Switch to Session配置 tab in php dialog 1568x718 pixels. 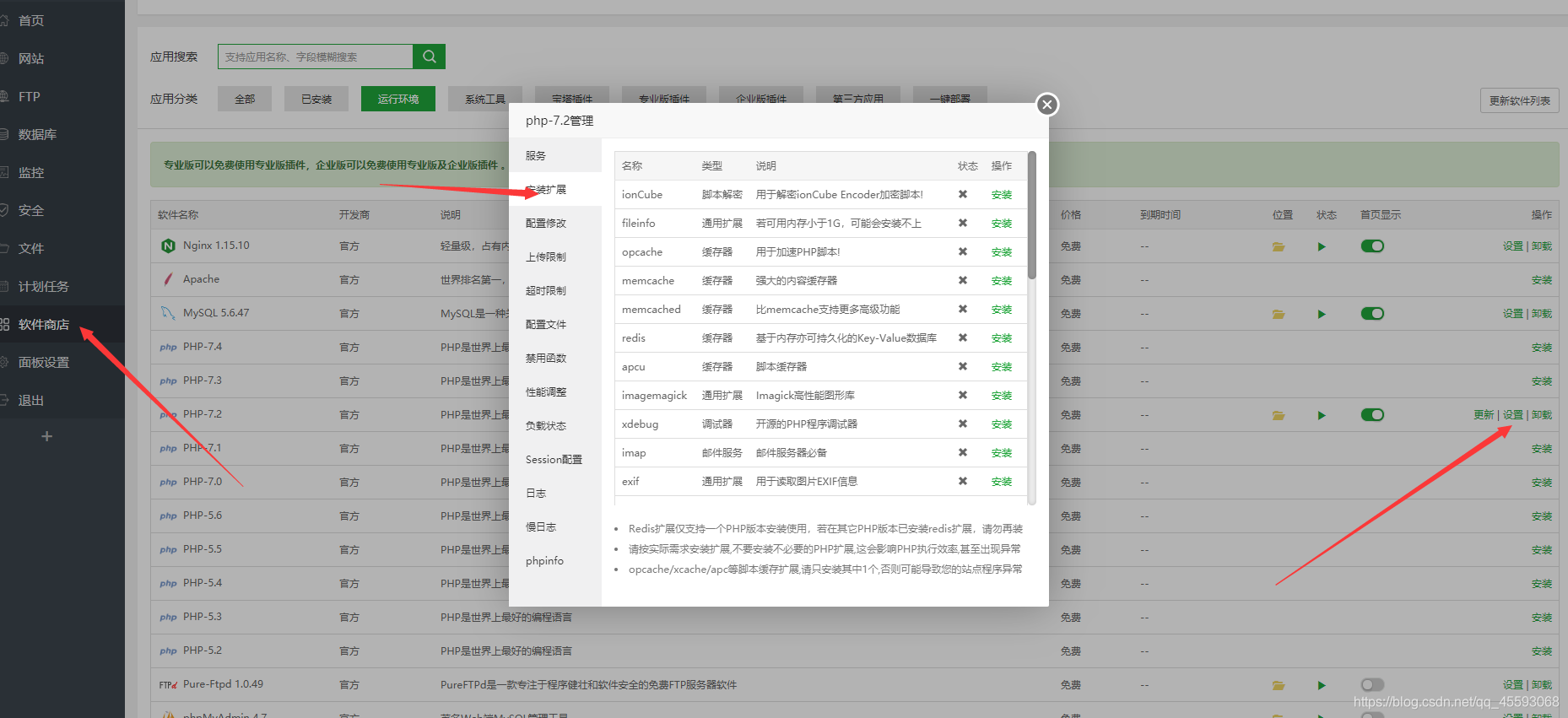tap(555, 459)
